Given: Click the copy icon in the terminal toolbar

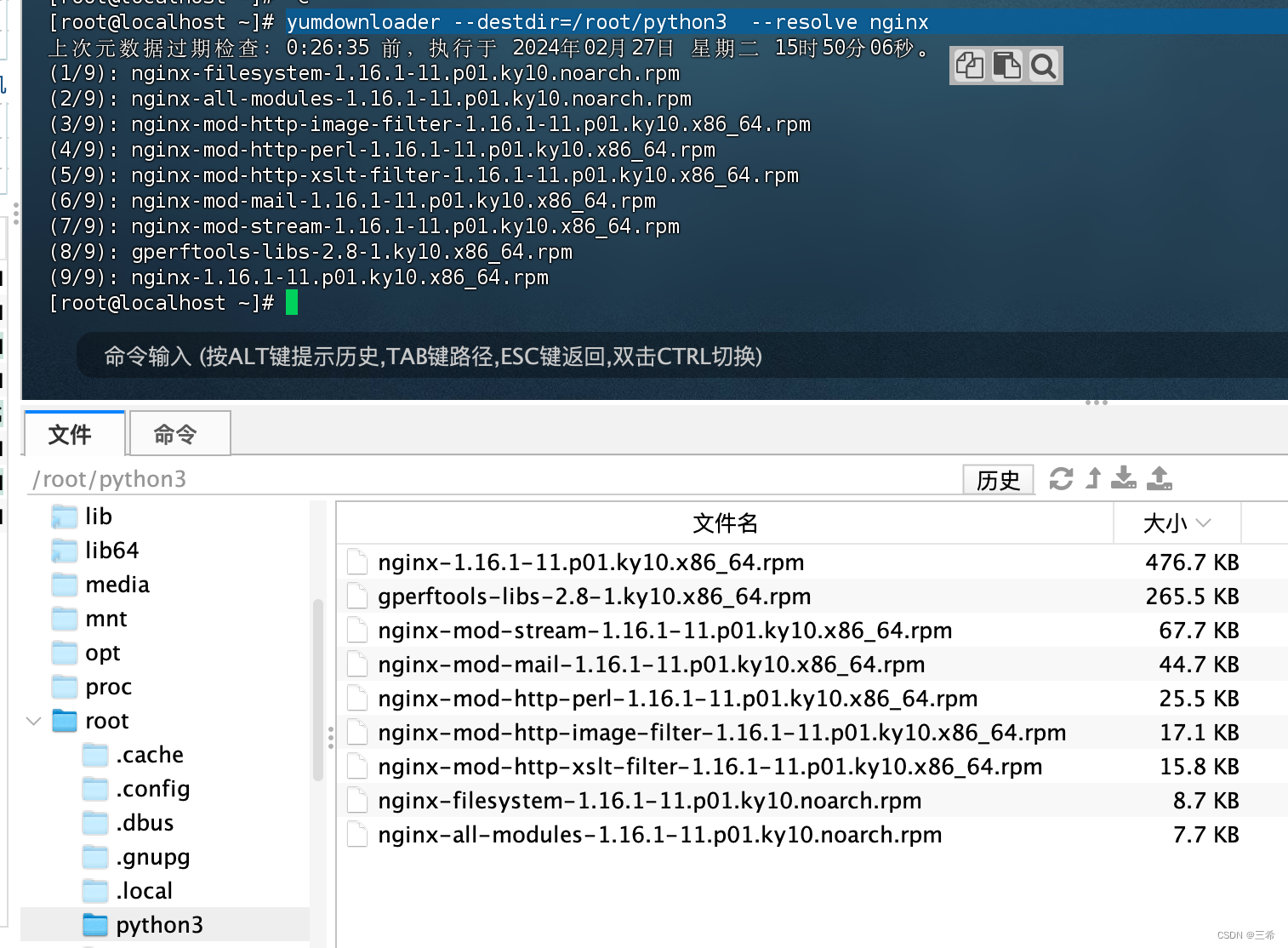Looking at the screenshot, I should coord(970,66).
